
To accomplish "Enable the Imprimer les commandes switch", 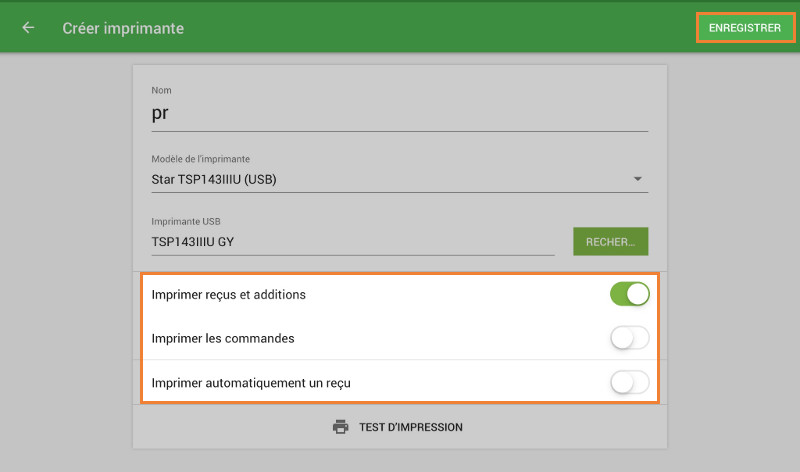I will (x=629, y=339).
